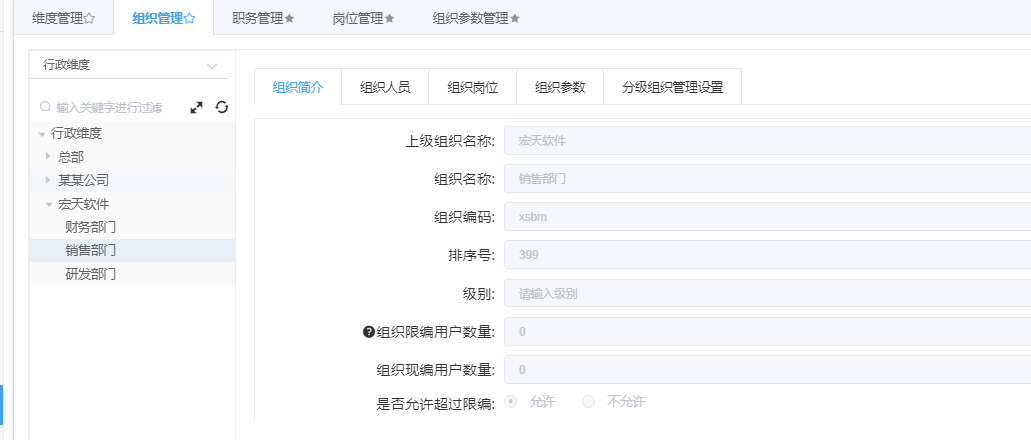Select 财务部门 in the organization tree
1031x440 pixels.
(91, 226)
